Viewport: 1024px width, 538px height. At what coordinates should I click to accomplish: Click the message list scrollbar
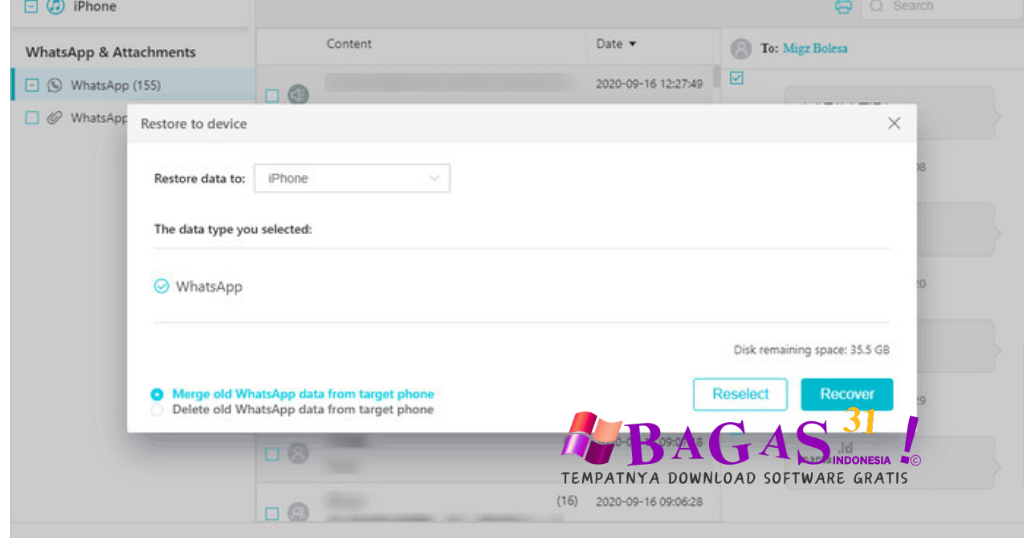click(x=716, y=76)
